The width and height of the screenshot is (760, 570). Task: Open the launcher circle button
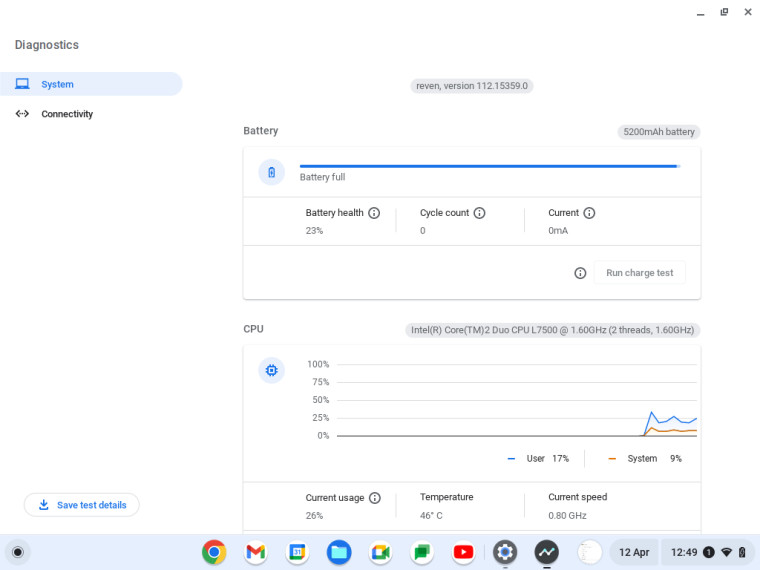[17, 552]
